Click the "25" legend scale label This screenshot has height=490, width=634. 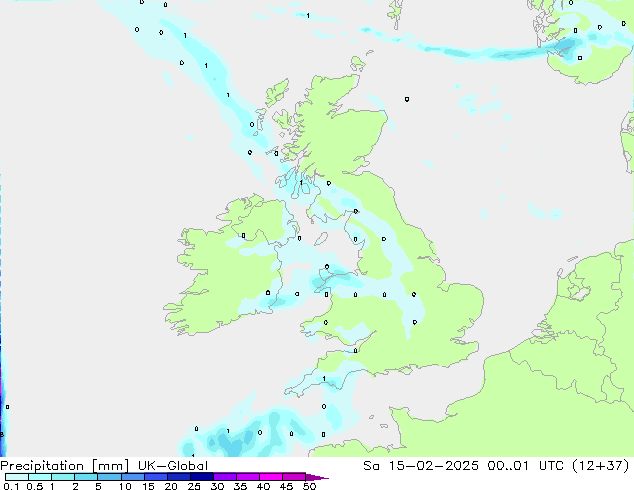pyautogui.click(x=194, y=486)
